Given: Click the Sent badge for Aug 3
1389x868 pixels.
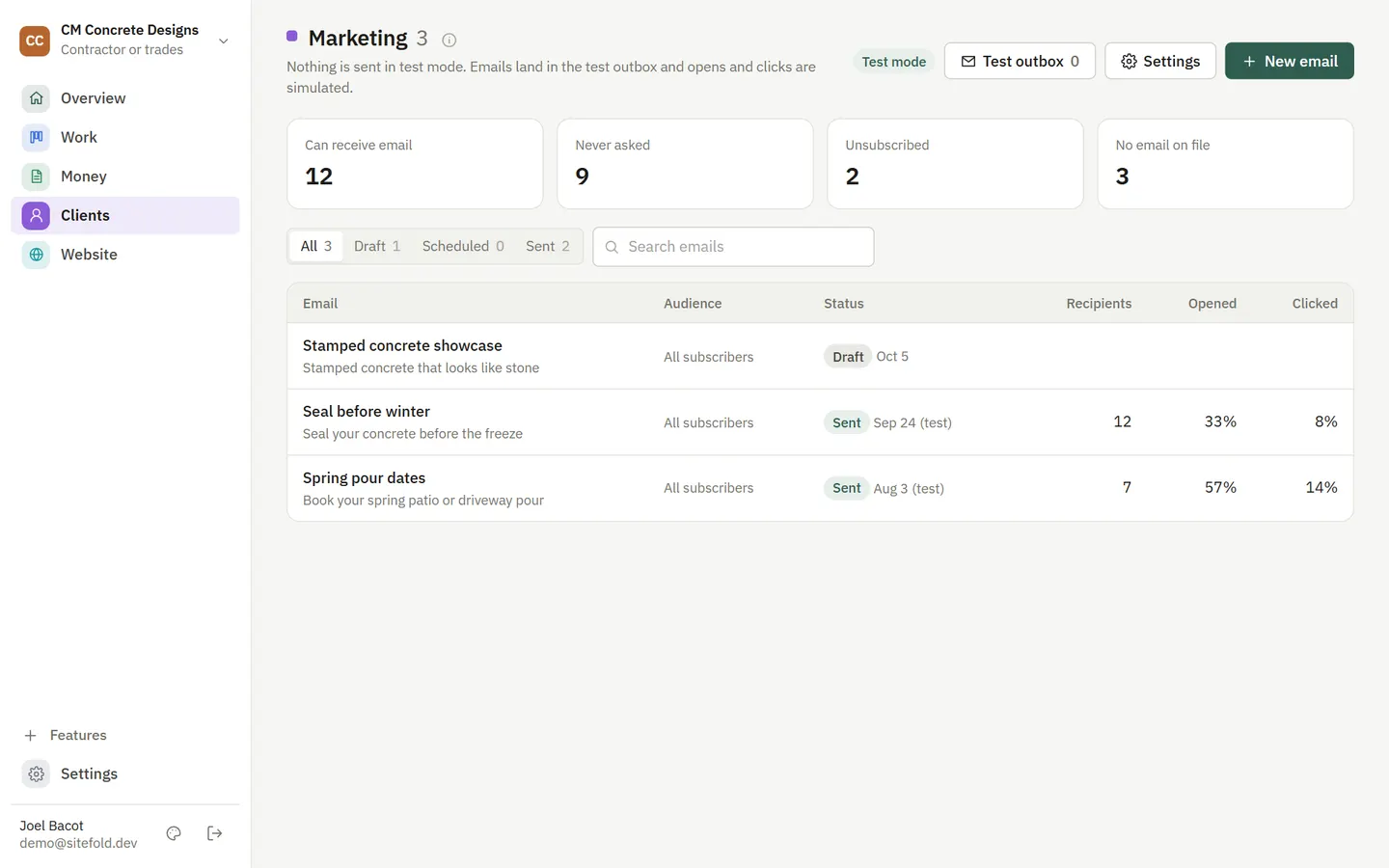Looking at the screenshot, I should pos(847,488).
